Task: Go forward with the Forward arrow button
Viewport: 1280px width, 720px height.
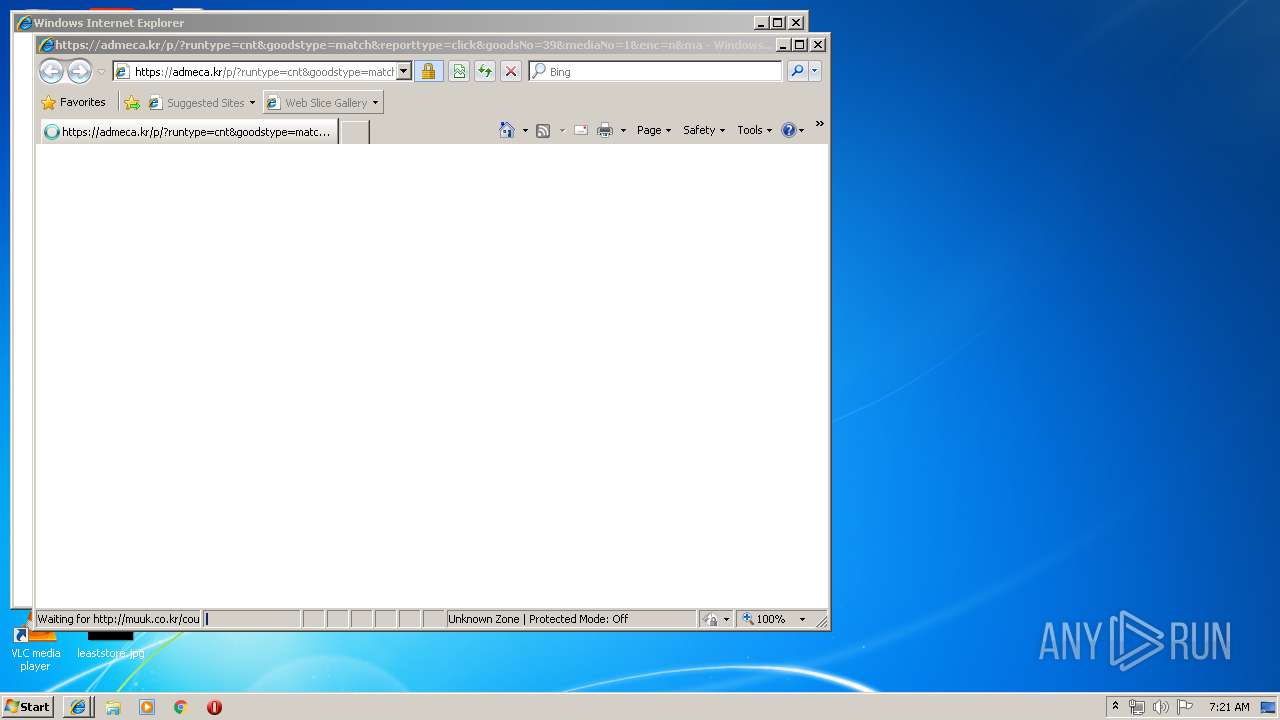Action: [x=79, y=71]
